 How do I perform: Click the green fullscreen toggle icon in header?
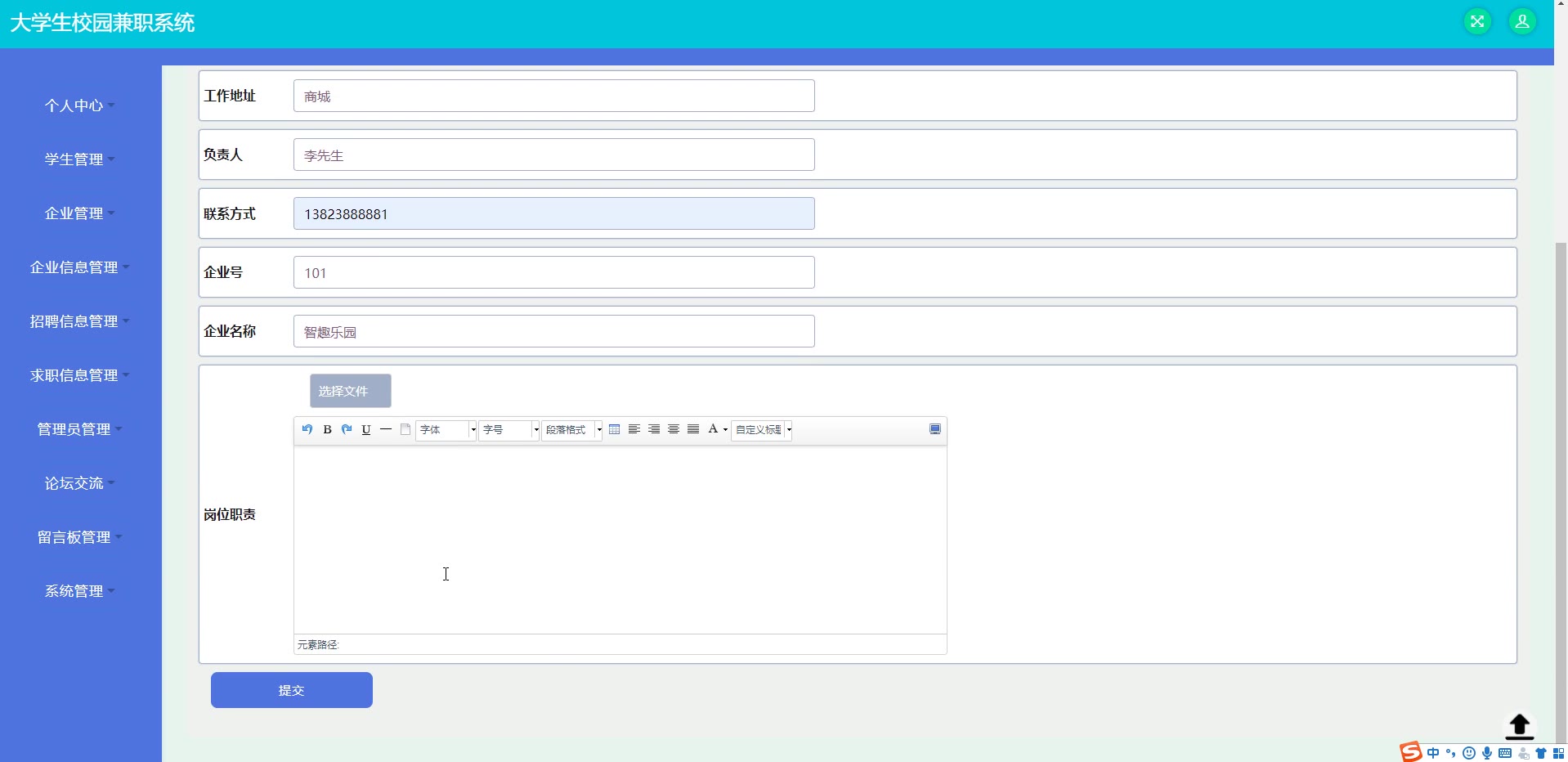point(1477,22)
